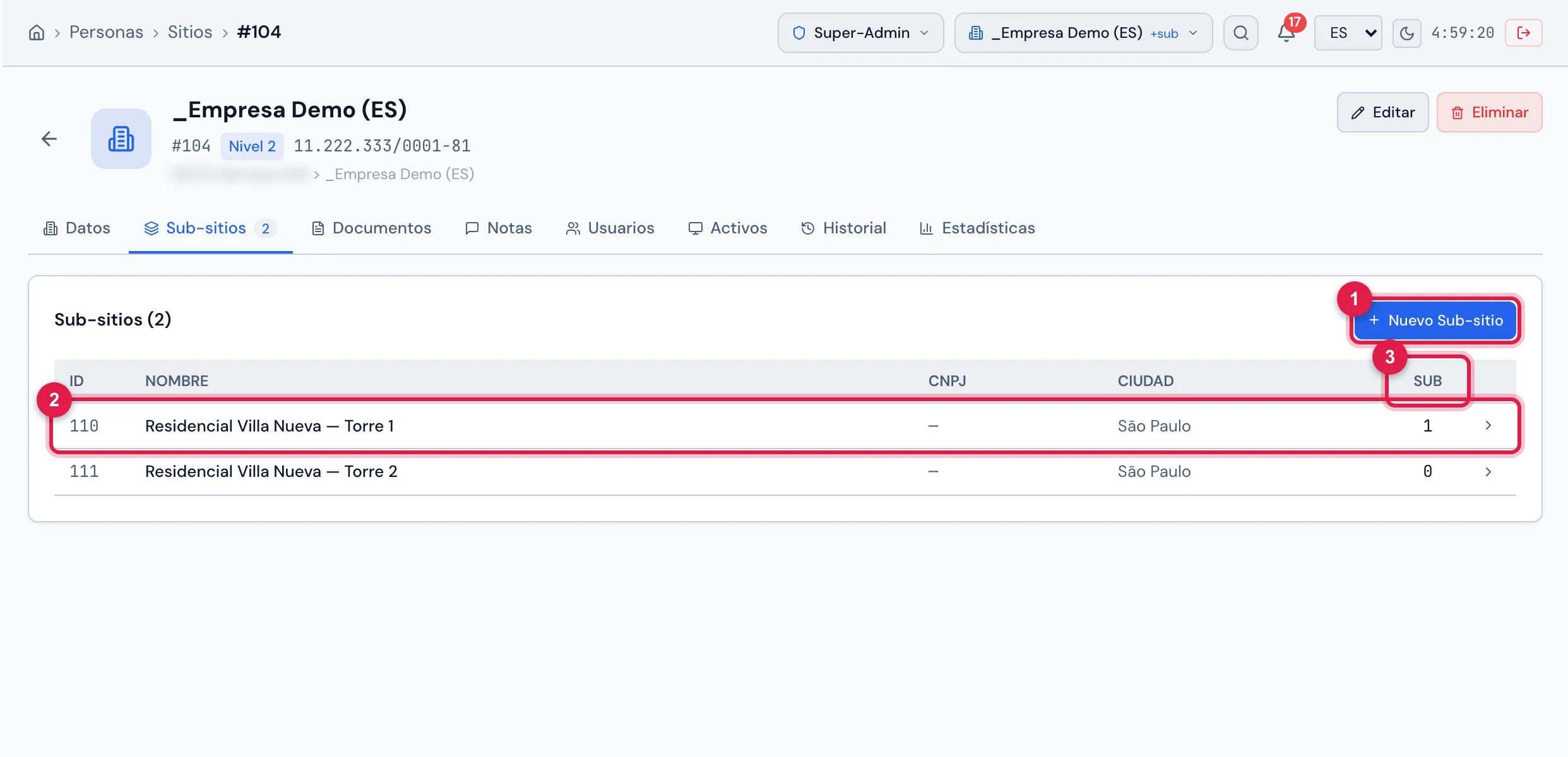Click São Paulo in Torre 2 row
This screenshot has width=1568, height=757.
pos(1154,471)
